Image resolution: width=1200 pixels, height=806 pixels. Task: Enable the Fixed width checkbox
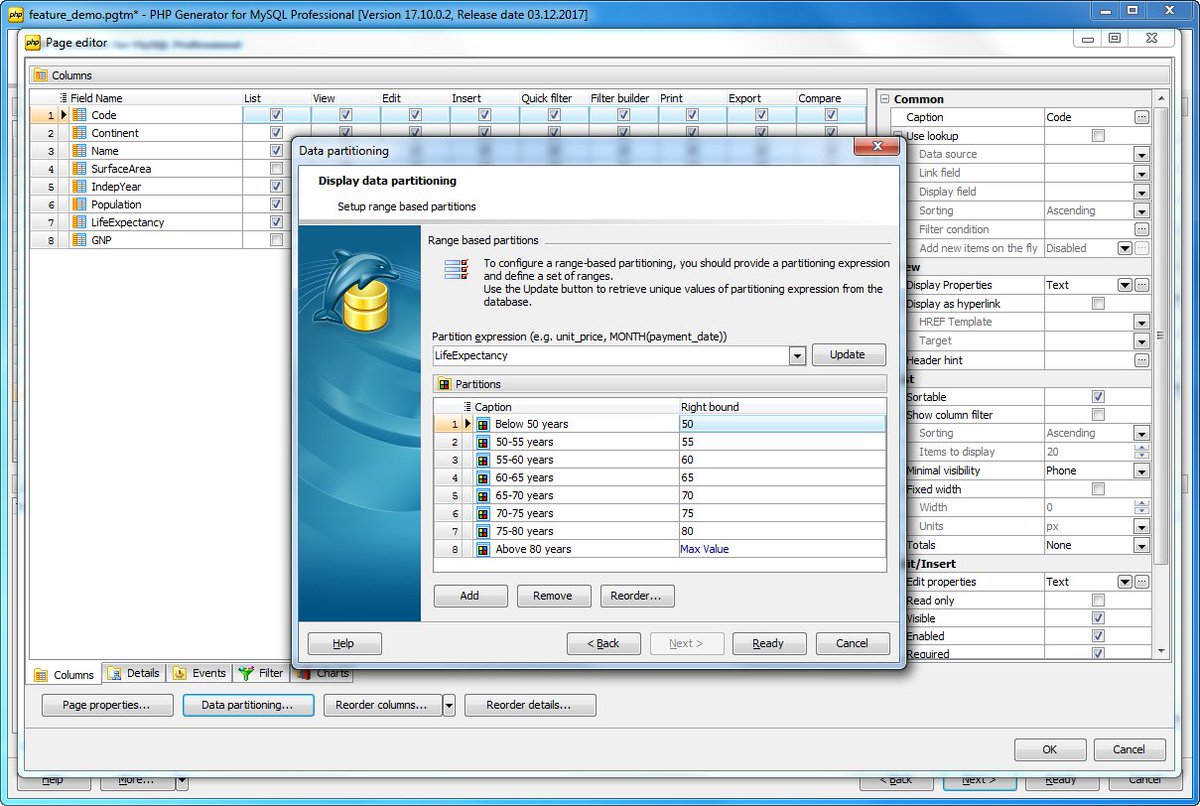(1098, 489)
